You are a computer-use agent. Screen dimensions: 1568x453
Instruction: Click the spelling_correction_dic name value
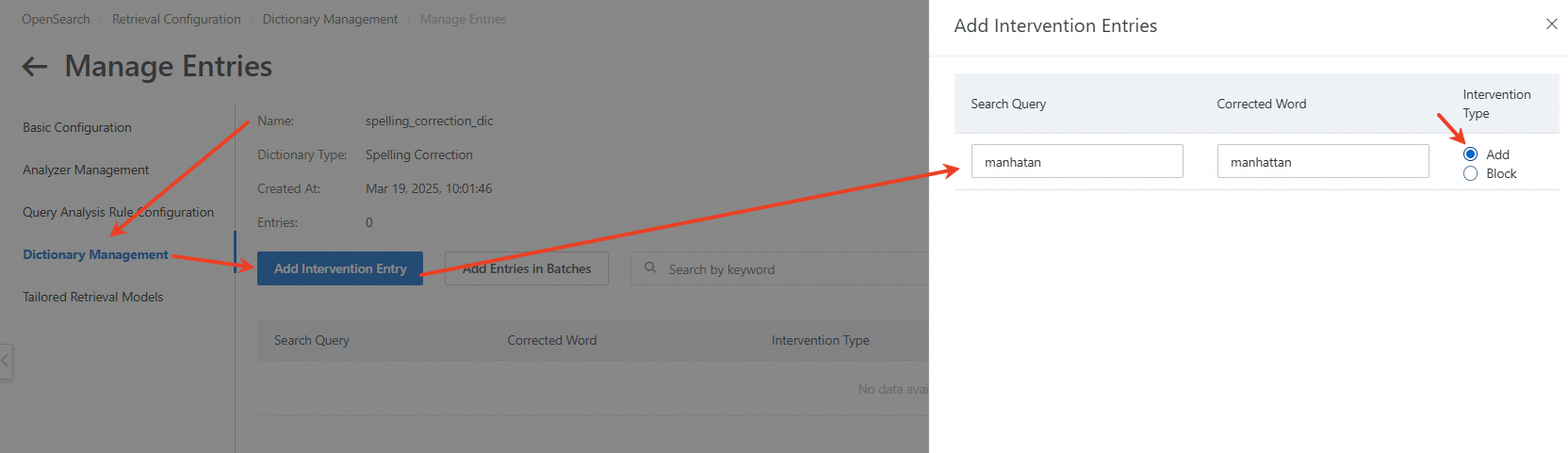click(x=430, y=121)
